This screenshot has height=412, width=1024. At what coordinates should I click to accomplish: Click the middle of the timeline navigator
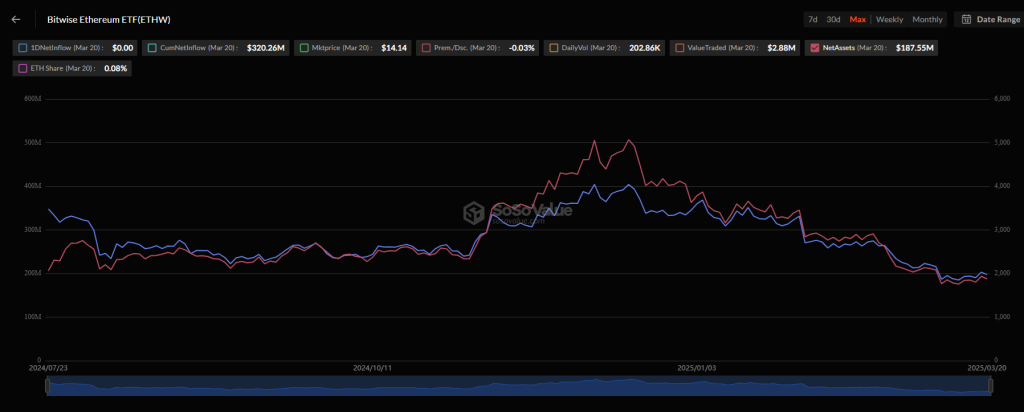click(x=519, y=386)
